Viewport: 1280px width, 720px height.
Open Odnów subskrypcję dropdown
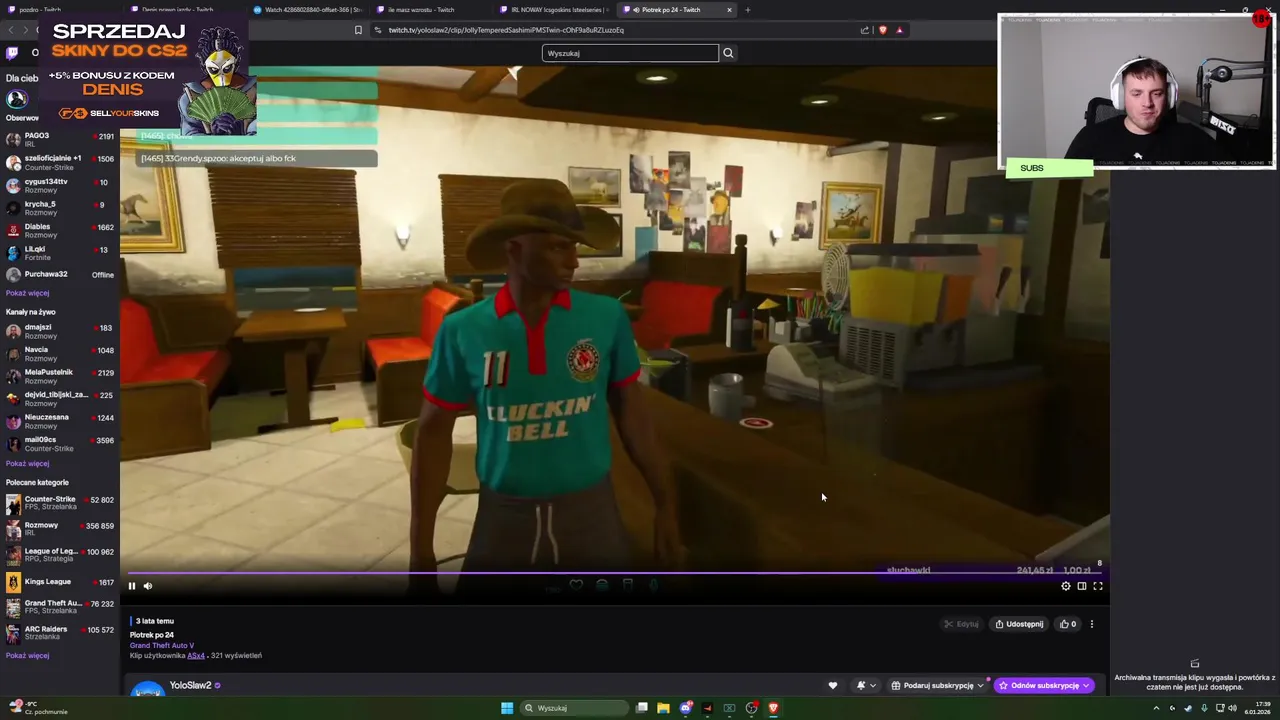(1044, 686)
